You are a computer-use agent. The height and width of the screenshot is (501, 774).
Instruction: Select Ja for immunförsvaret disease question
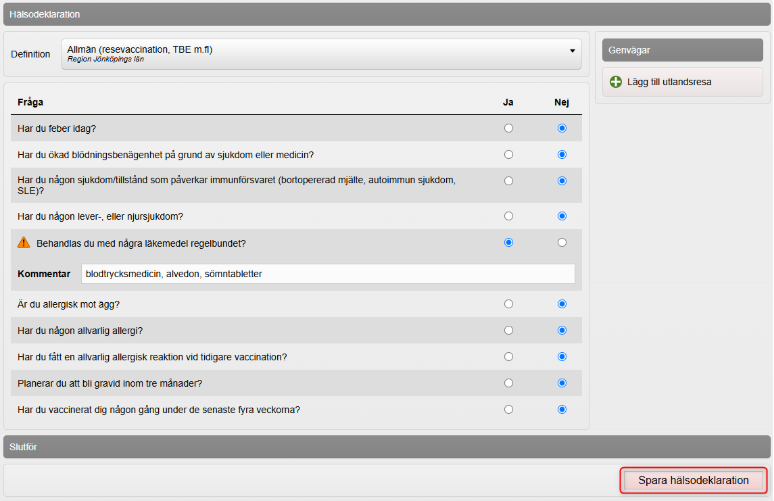[509, 181]
